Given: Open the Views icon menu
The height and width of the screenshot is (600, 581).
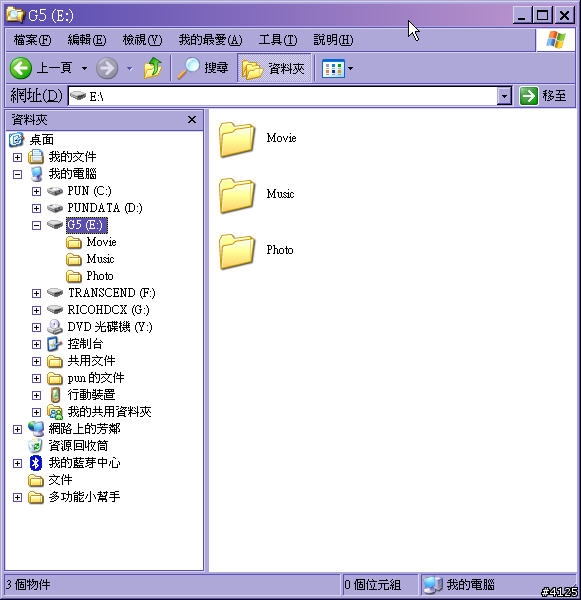Looking at the screenshot, I should point(337,69).
